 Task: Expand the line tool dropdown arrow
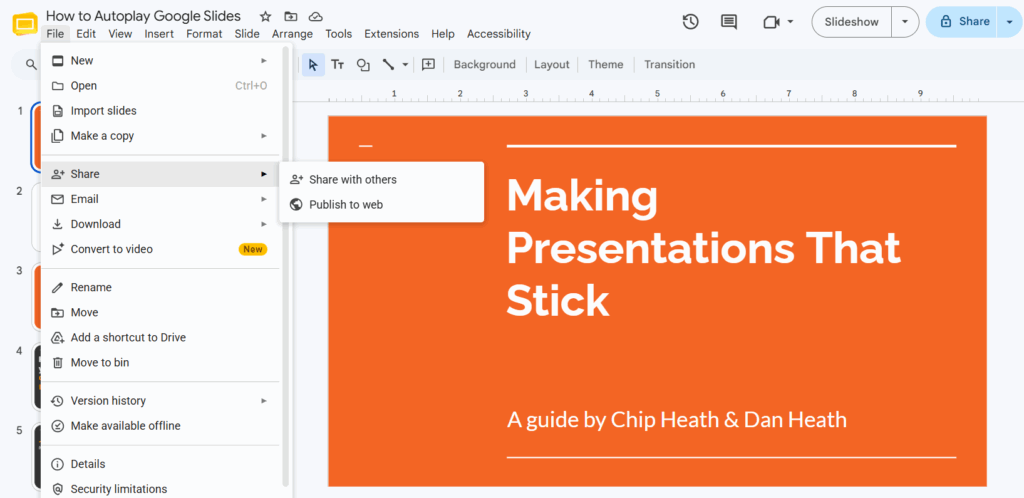405,64
